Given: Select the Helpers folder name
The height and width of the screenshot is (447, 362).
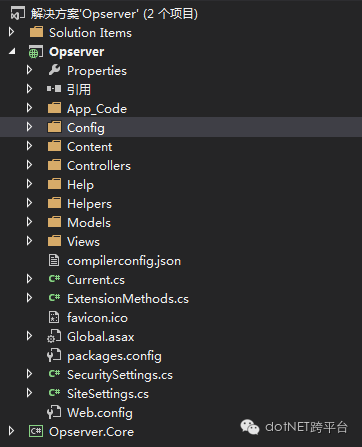Looking at the screenshot, I should (89, 204).
